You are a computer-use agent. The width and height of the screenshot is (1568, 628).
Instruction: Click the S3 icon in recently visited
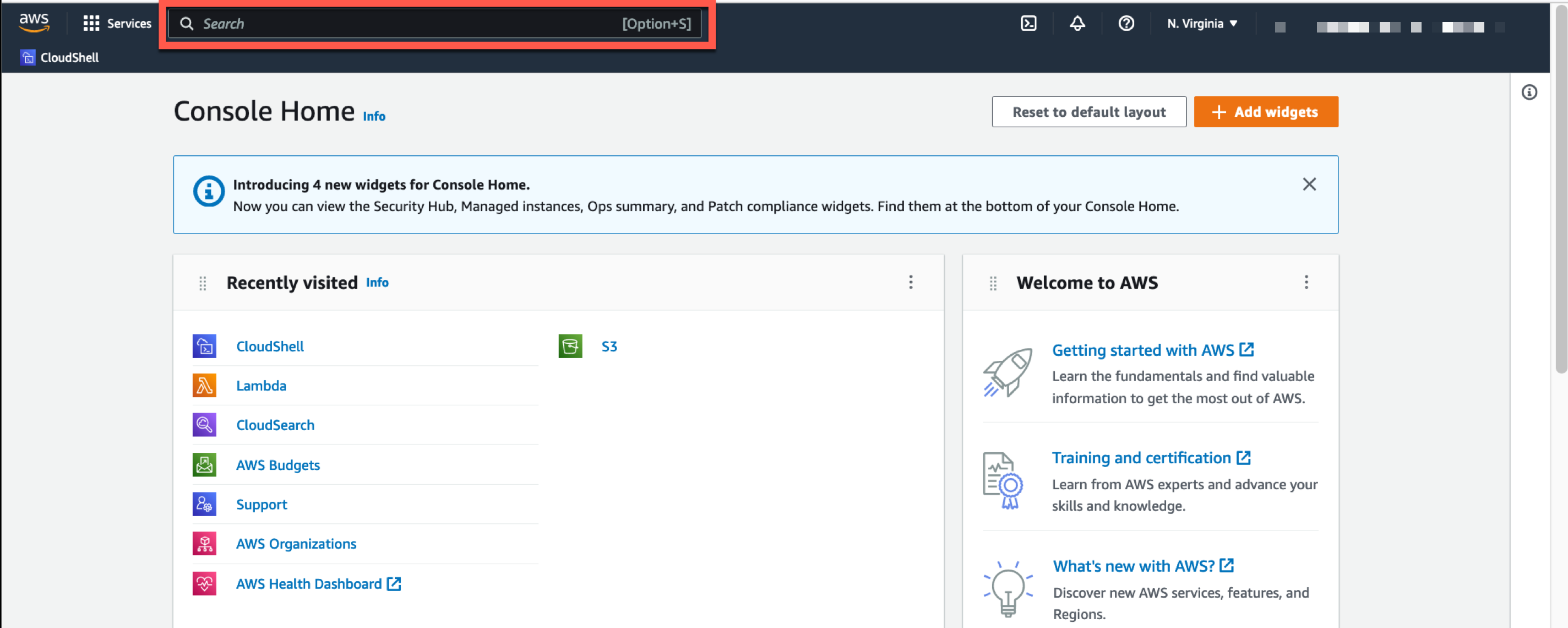[x=570, y=346]
